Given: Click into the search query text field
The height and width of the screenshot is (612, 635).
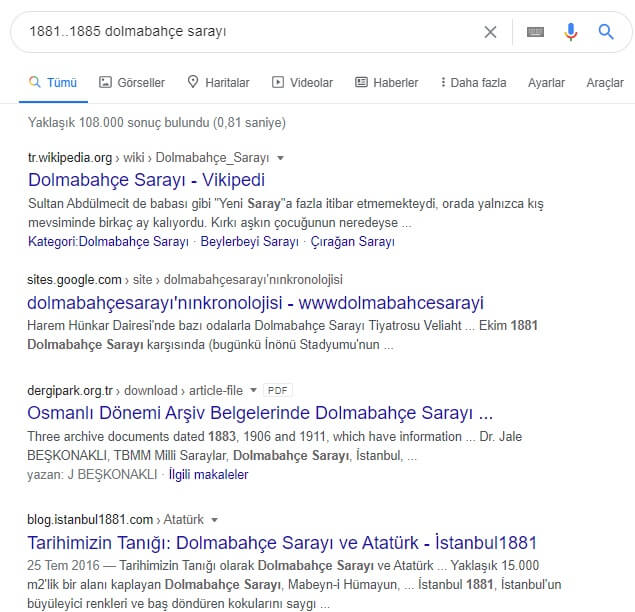Looking at the screenshot, I should click(x=240, y=32).
